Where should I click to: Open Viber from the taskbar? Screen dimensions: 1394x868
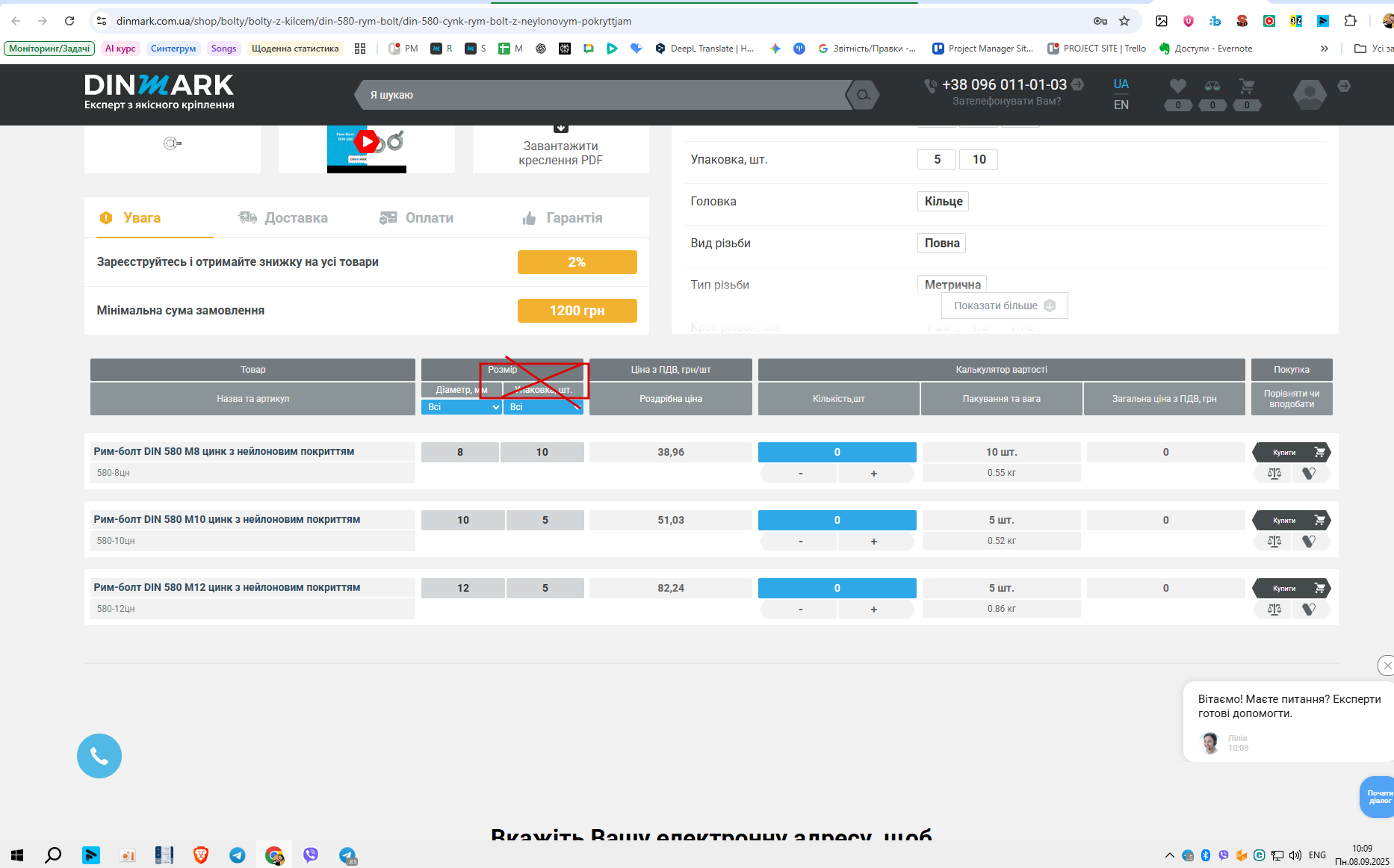tap(311, 855)
